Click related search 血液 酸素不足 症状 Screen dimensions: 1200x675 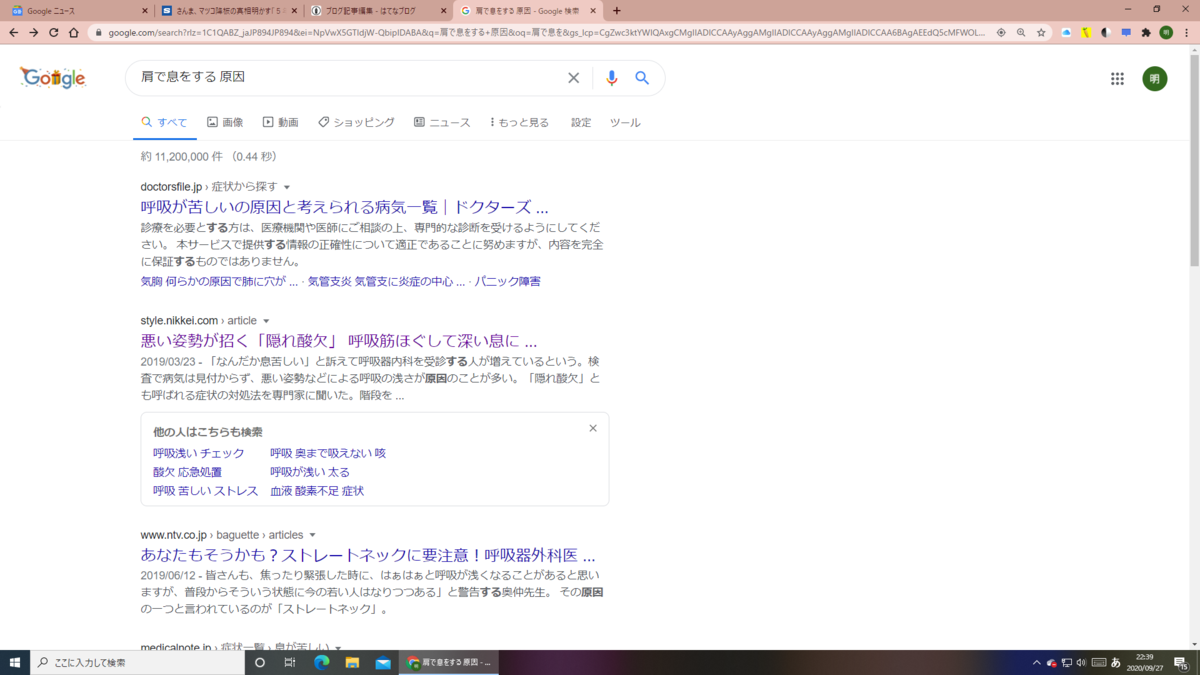point(317,491)
